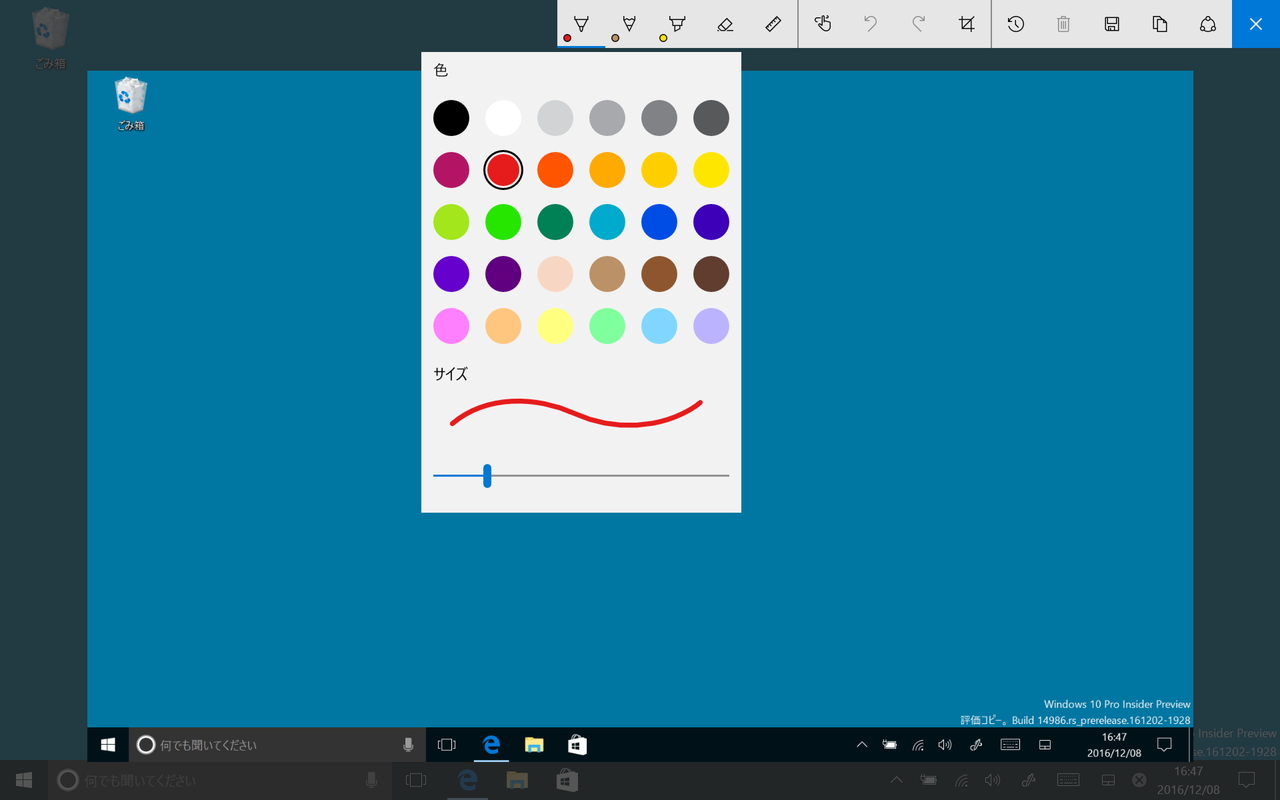Pick the white color swatch
Viewport: 1280px width, 800px height.
click(x=503, y=118)
